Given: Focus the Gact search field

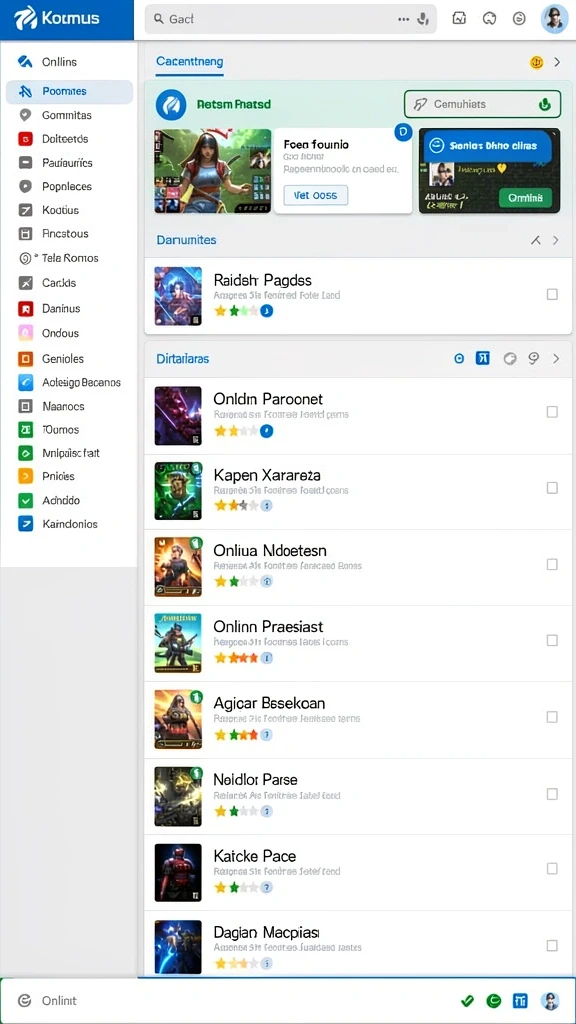Looking at the screenshot, I should (290, 19).
